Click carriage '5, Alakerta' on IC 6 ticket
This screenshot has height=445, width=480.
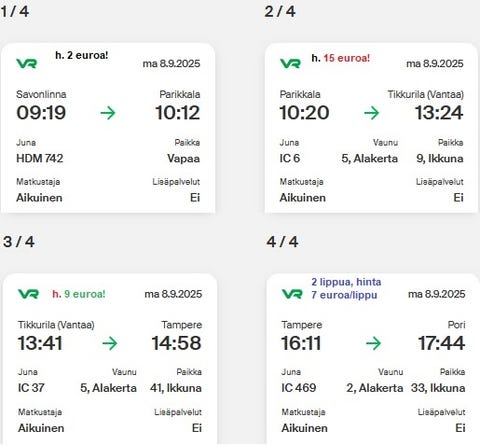coord(370,158)
